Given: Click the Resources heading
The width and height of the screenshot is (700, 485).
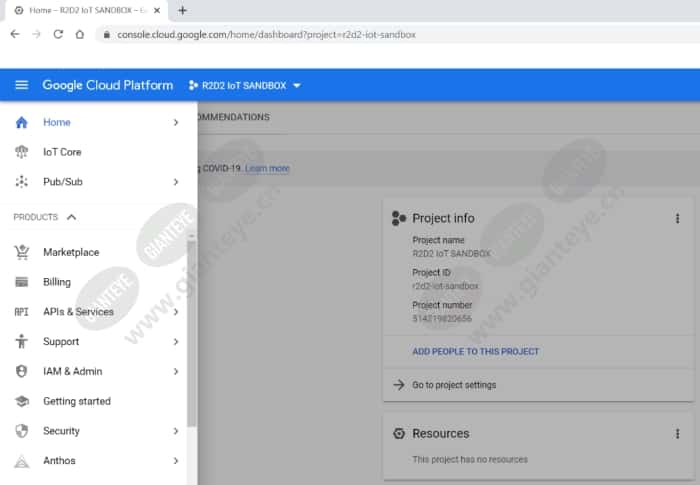Looking at the screenshot, I should pyautogui.click(x=441, y=434).
